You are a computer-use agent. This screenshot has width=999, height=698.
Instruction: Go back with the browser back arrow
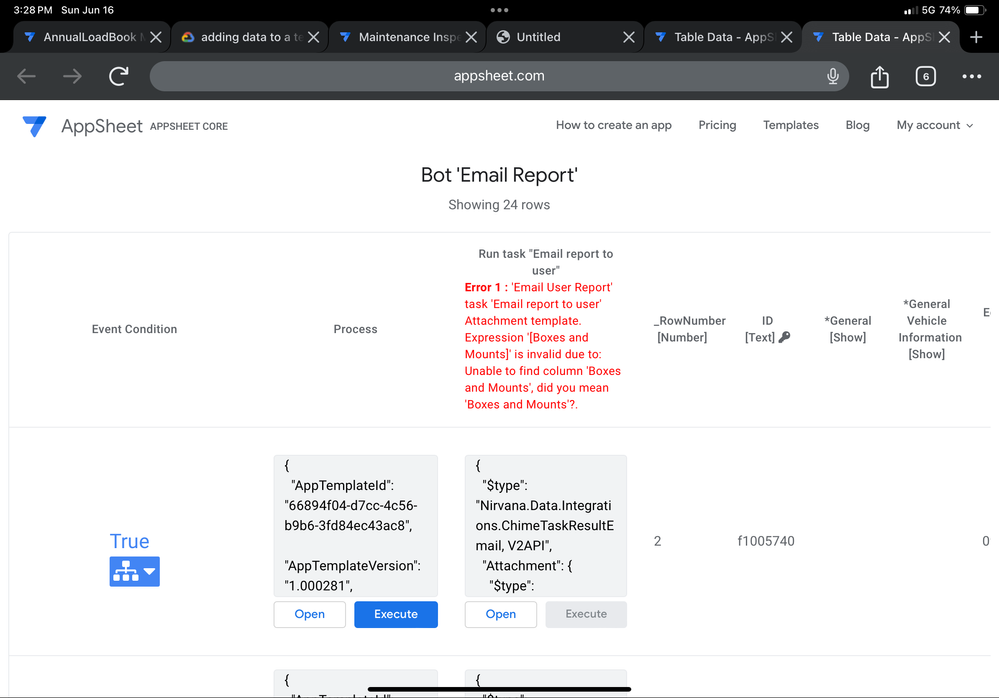26,76
